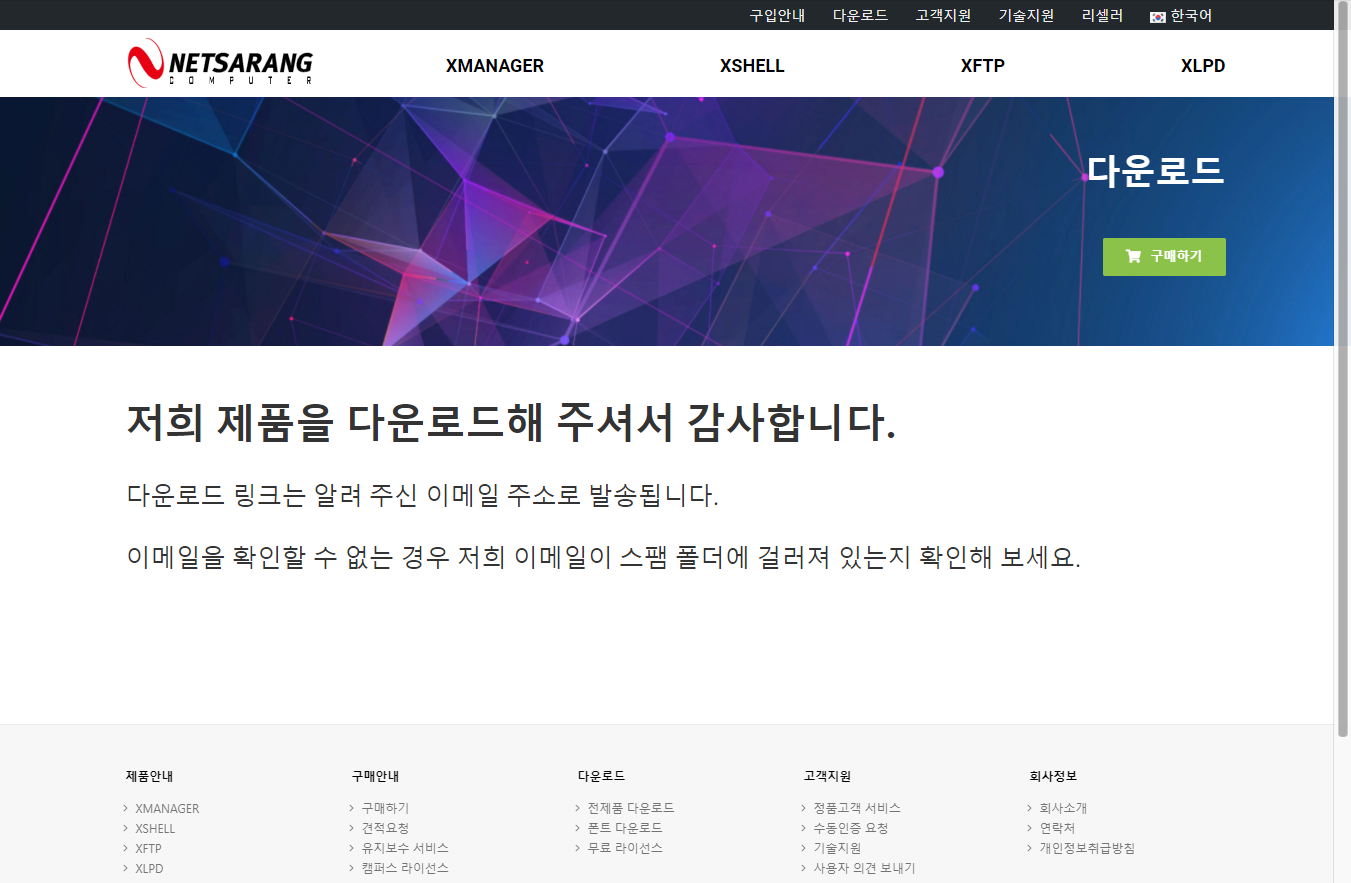This screenshot has height=883, width=1351.
Task: Click the Korean flag icon
Action: tap(1158, 16)
